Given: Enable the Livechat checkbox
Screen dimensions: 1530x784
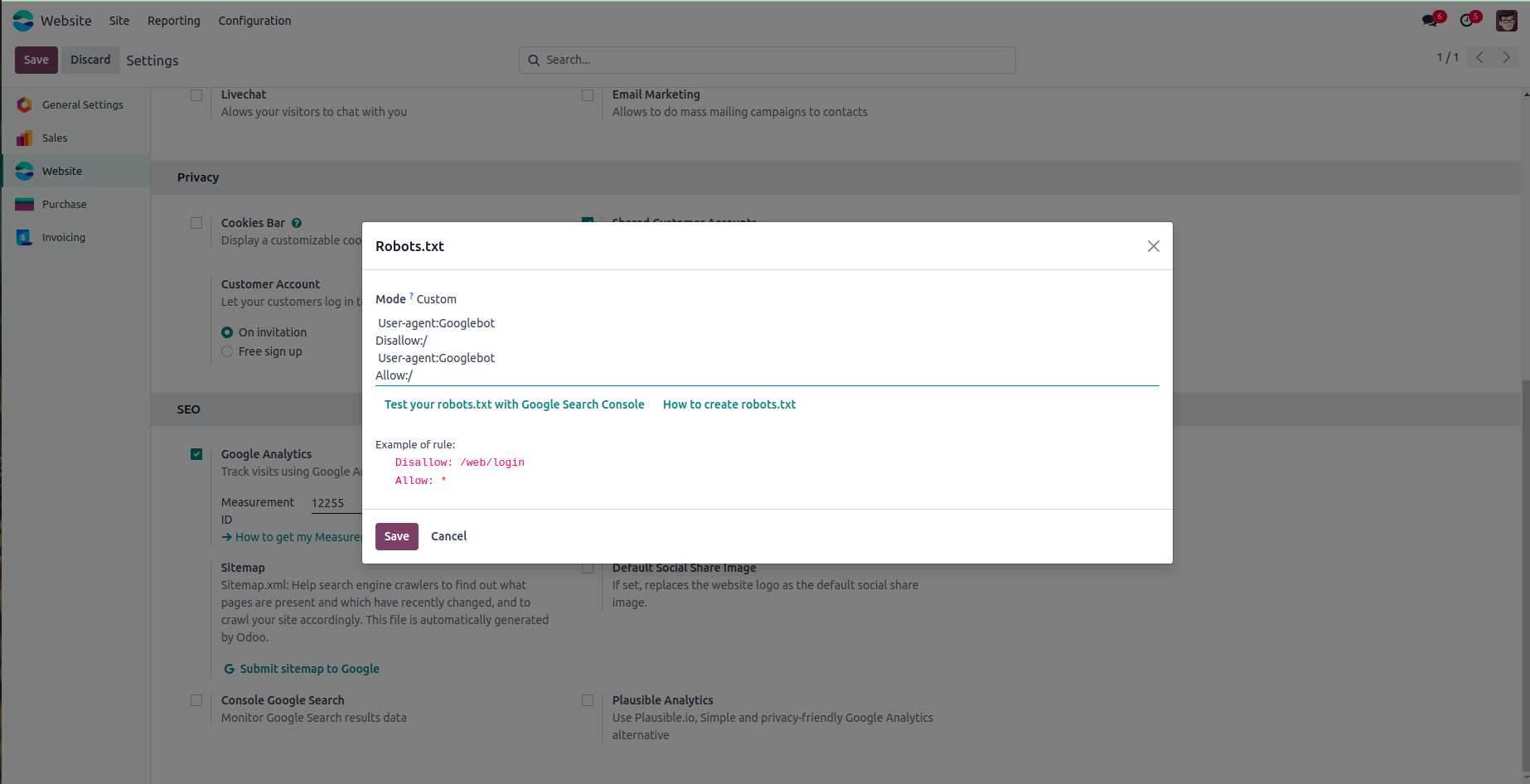Looking at the screenshot, I should pos(196,95).
